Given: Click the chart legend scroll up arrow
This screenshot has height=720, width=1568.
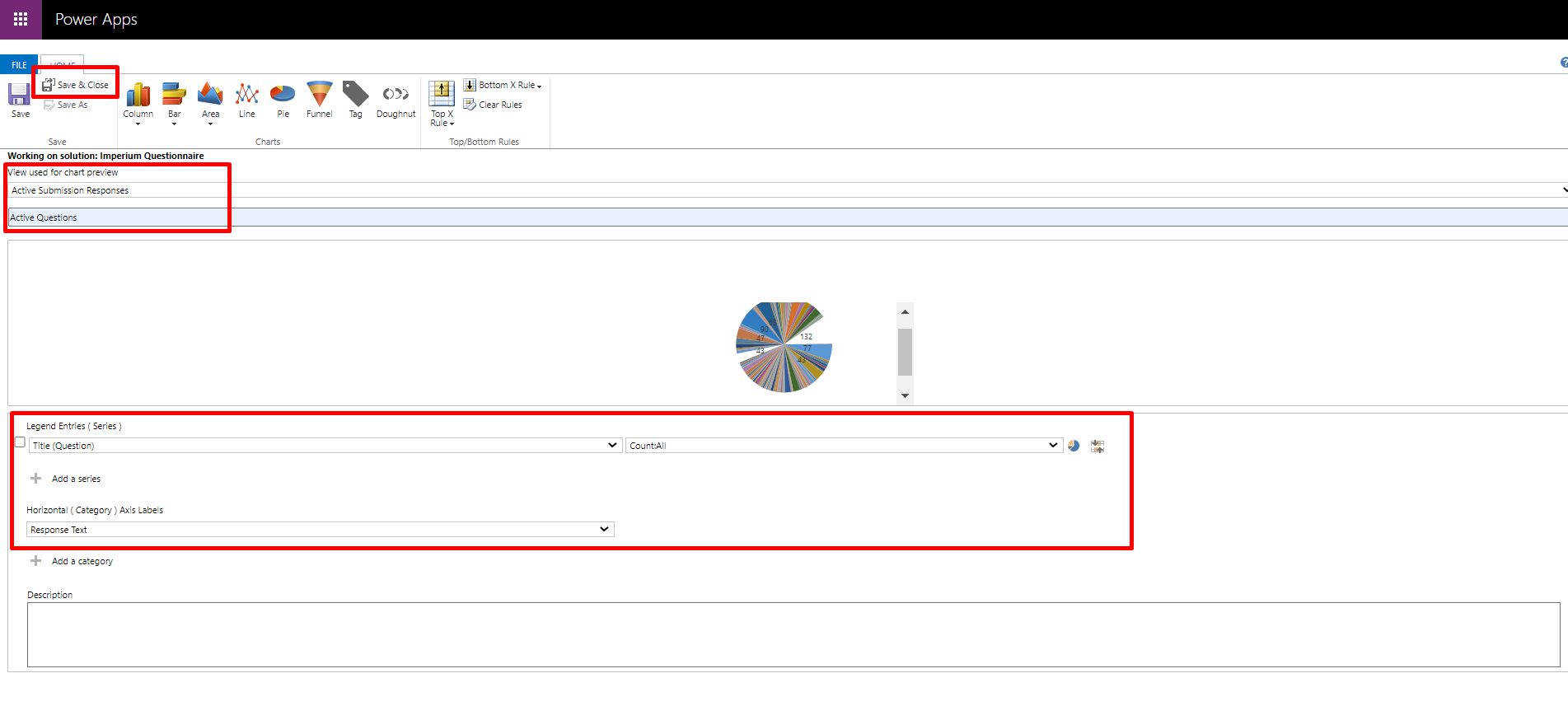Looking at the screenshot, I should [905, 311].
